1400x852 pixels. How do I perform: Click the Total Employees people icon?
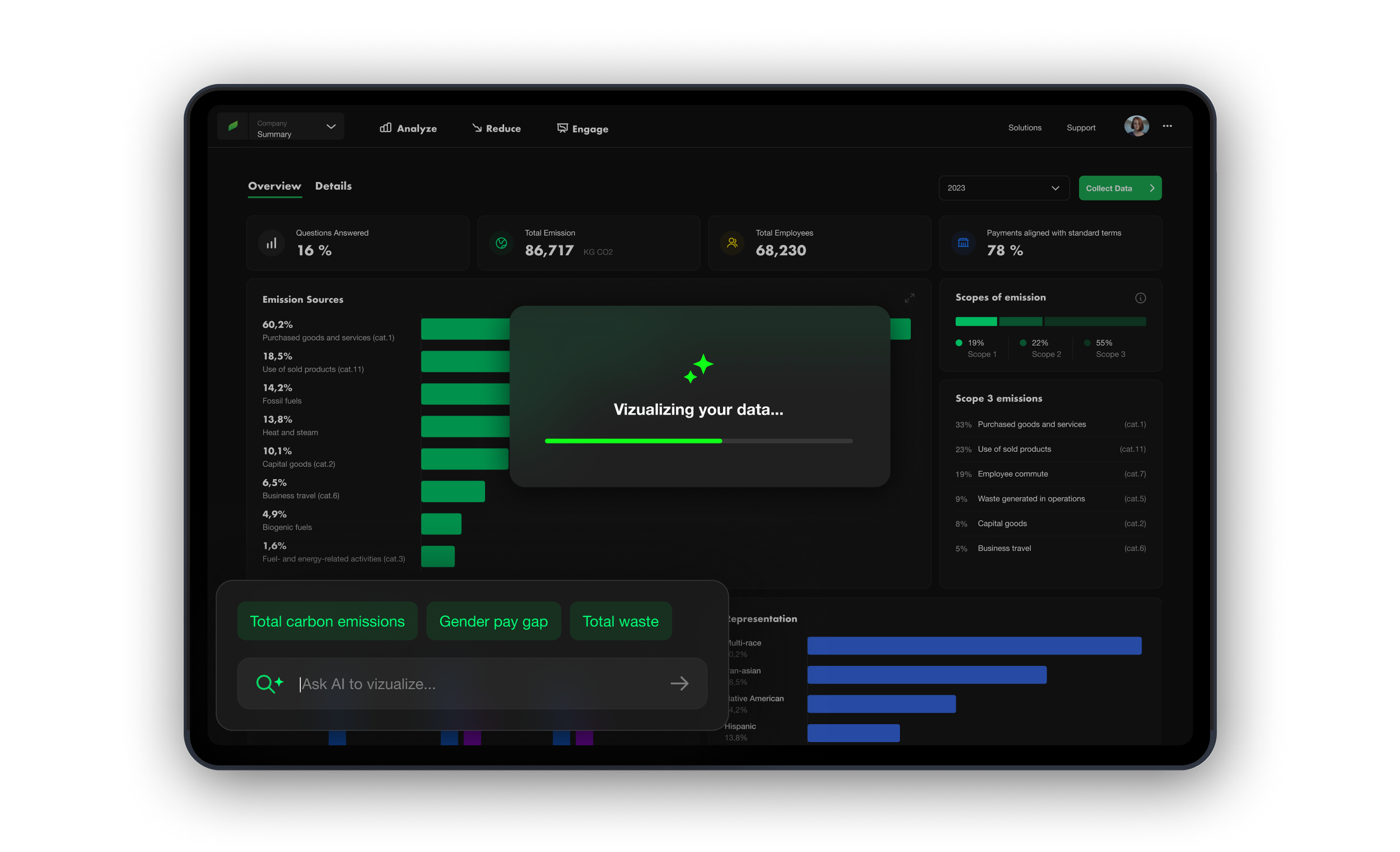732,243
